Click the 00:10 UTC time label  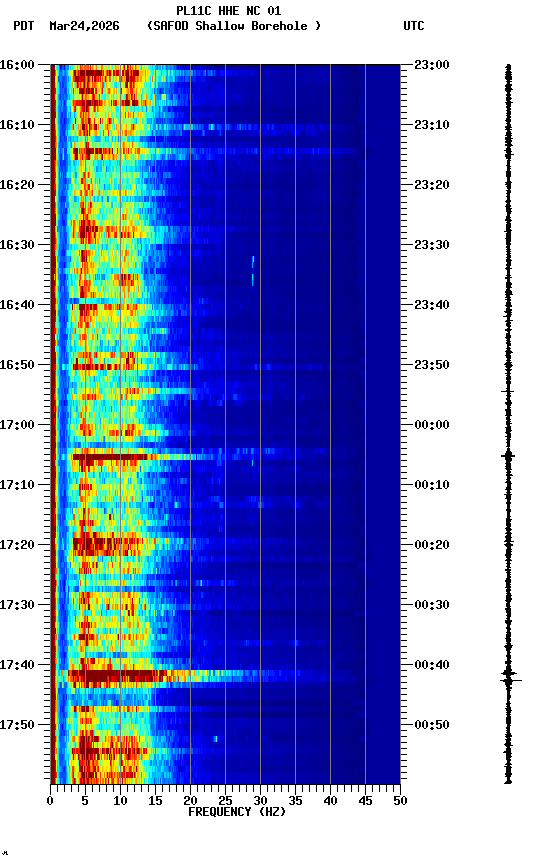432,485
